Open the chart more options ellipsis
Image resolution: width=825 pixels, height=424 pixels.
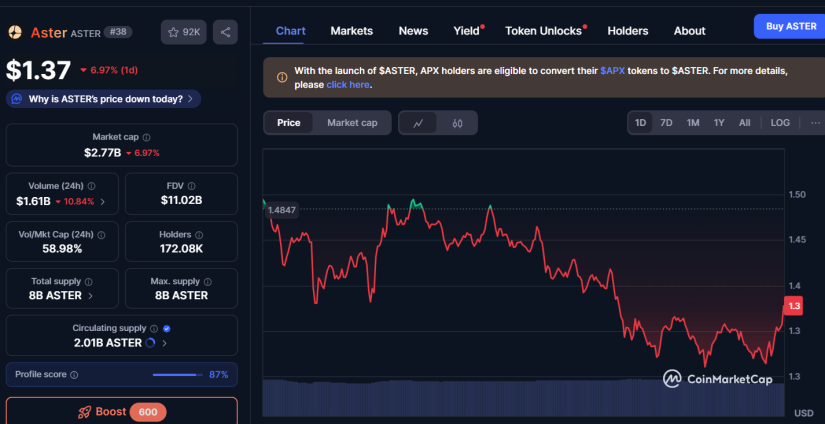click(x=815, y=123)
